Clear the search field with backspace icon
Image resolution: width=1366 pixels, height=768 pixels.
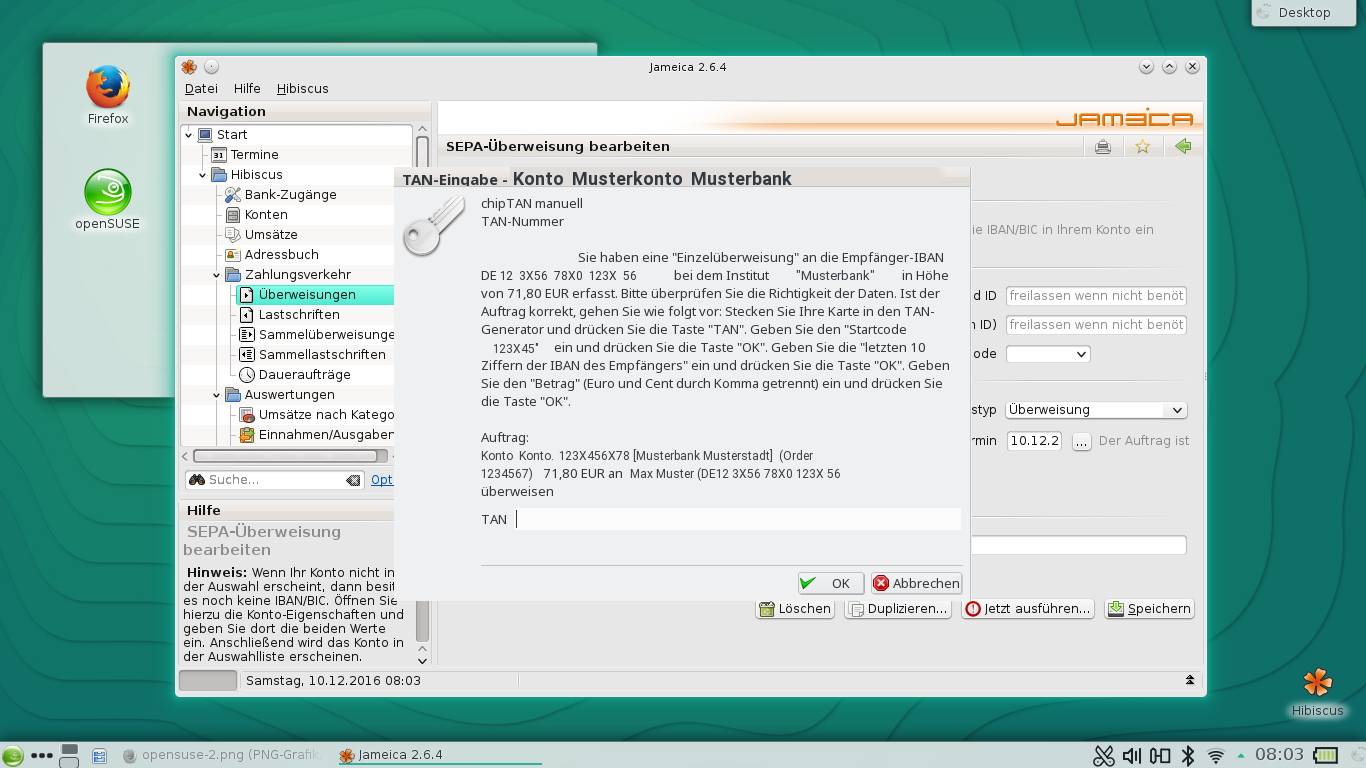(353, 480)
